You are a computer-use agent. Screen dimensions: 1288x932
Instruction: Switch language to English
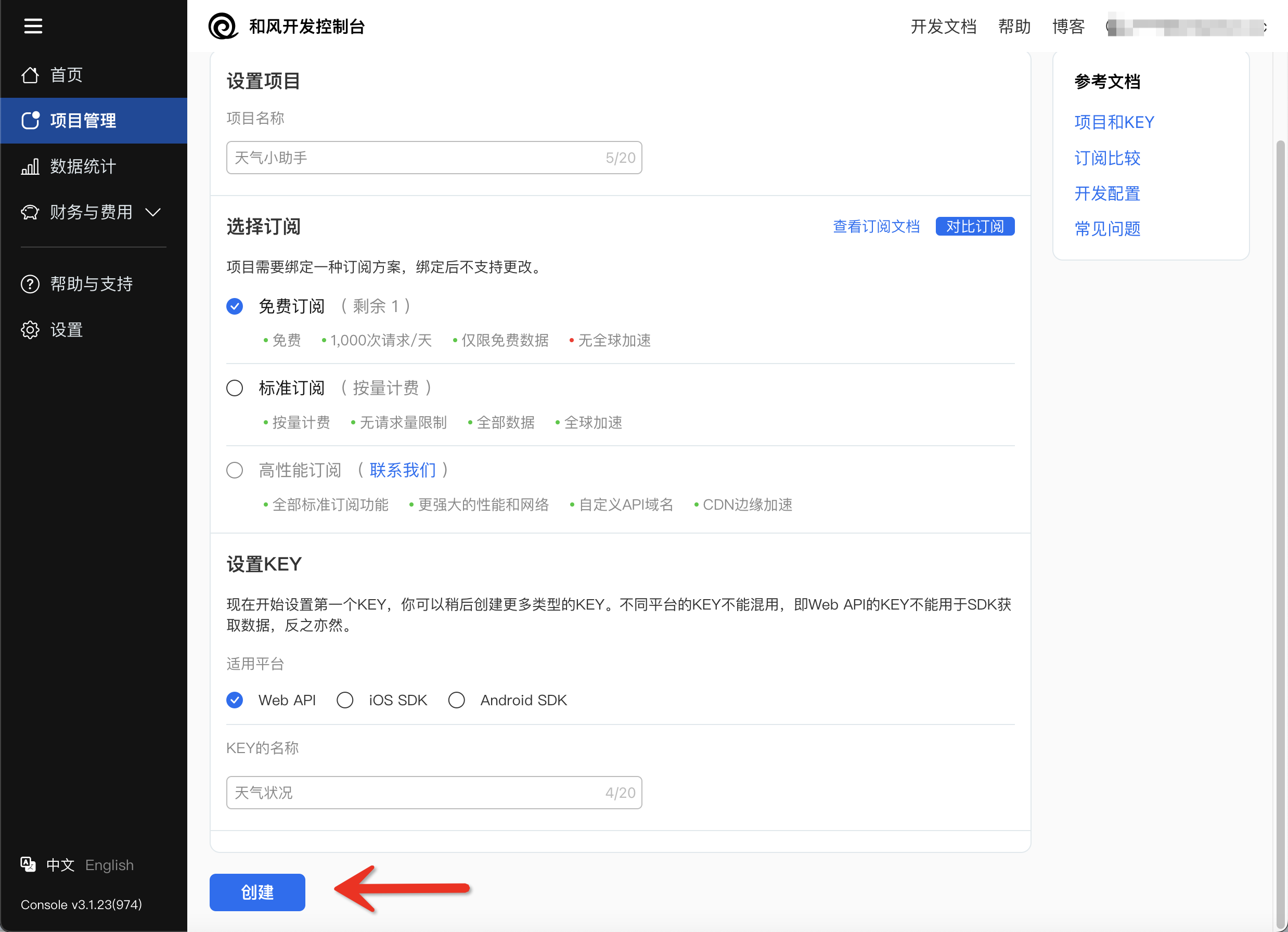pos(109,865)
